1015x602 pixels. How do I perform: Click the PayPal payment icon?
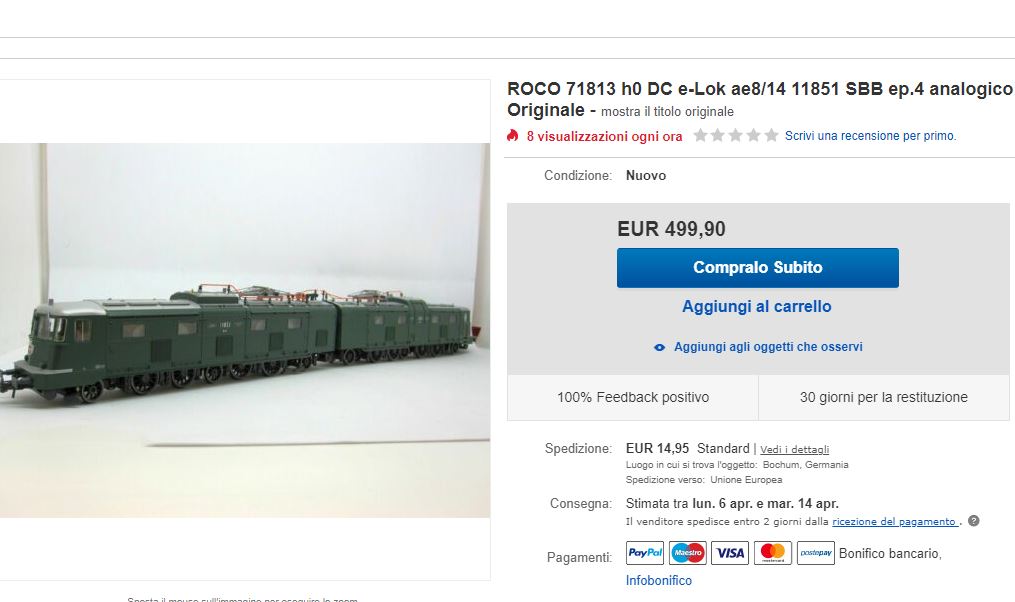[645, 553]
